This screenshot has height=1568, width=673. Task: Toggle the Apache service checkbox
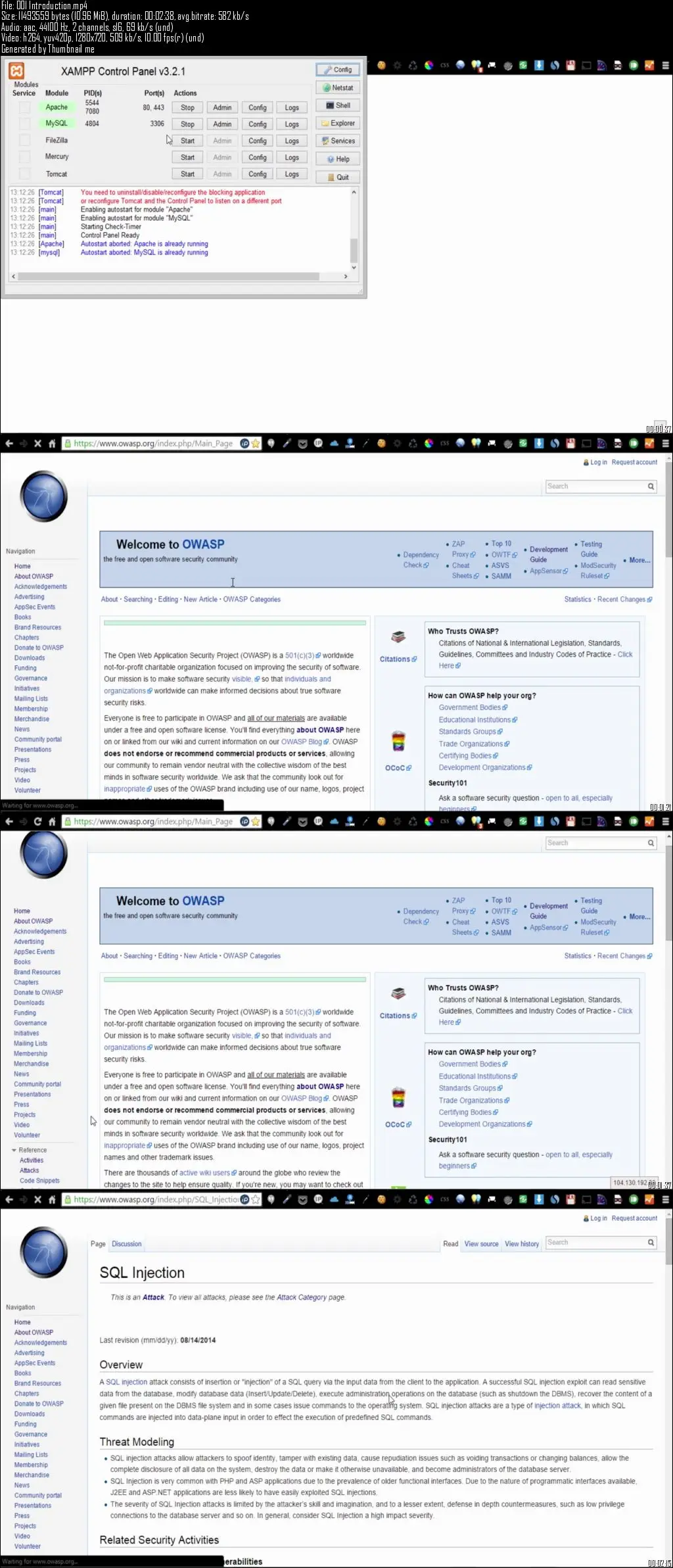24,107
